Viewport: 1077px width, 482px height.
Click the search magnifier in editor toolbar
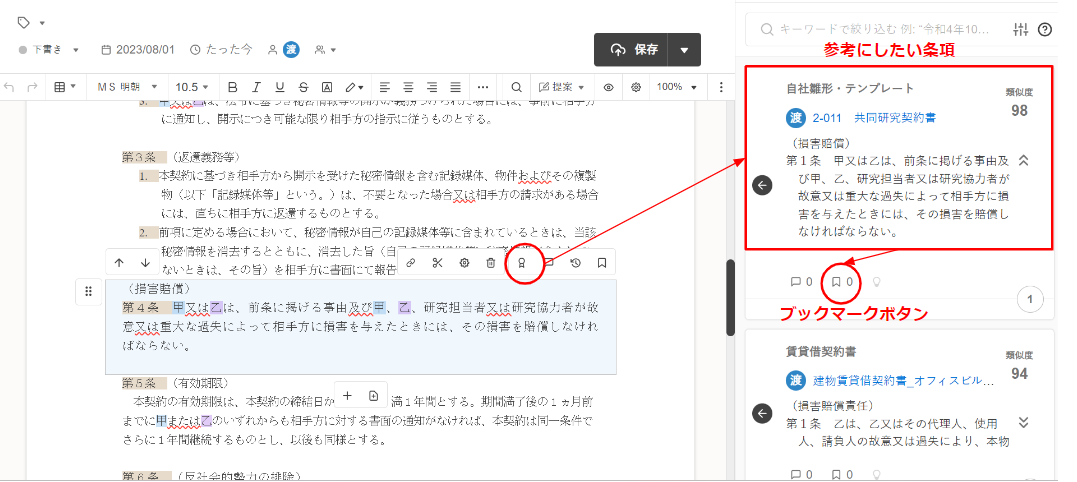(515, 87)
